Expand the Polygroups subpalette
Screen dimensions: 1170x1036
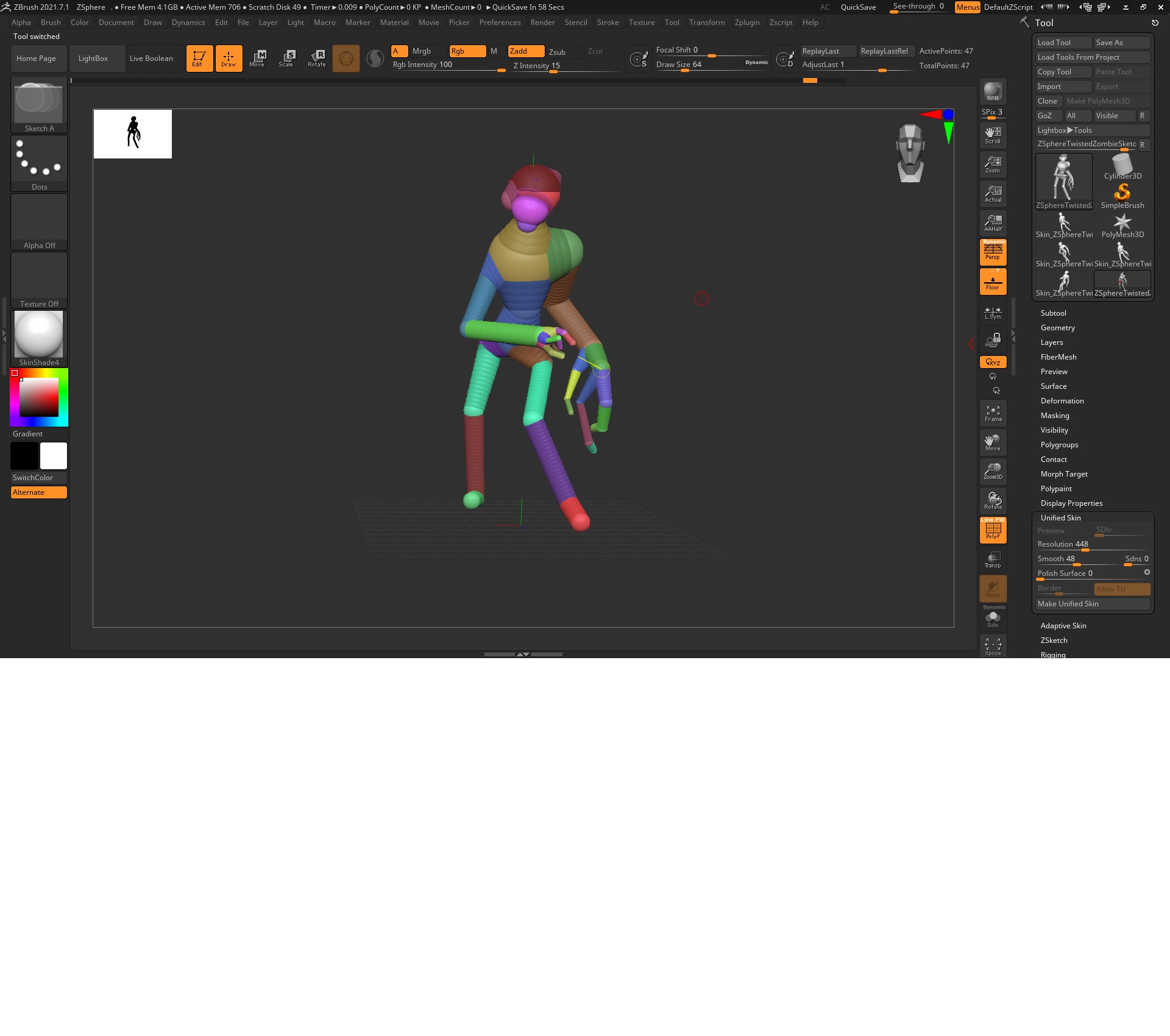tap(1059, 445)
